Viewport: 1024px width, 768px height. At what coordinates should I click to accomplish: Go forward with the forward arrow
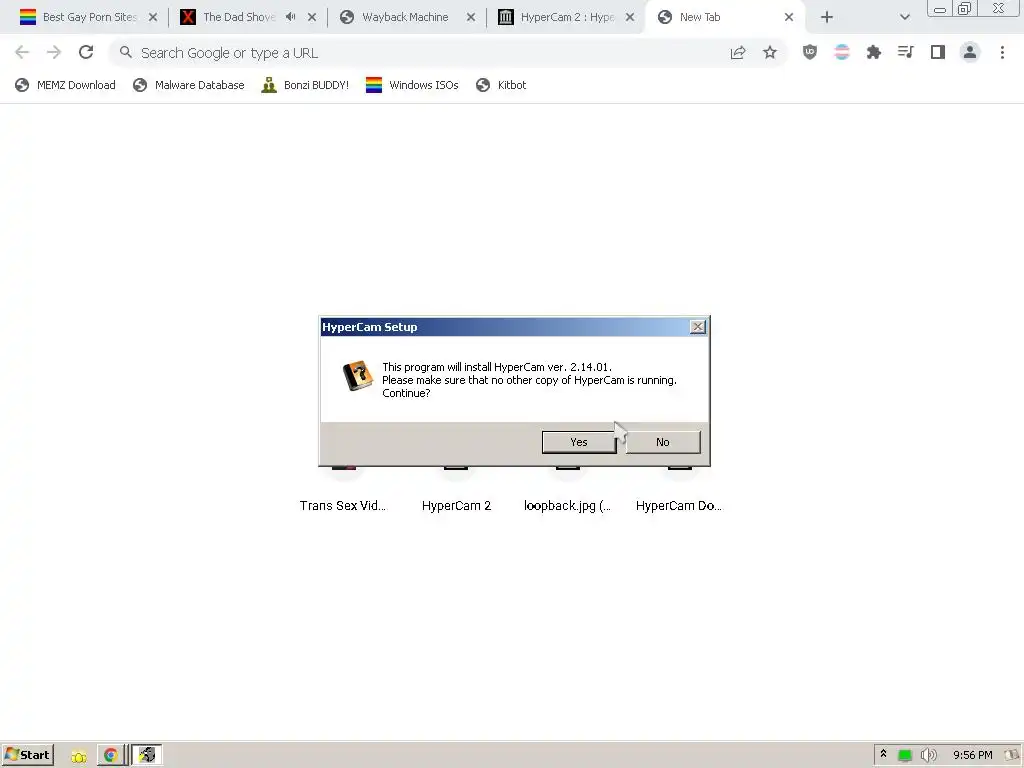coord(54,52)
